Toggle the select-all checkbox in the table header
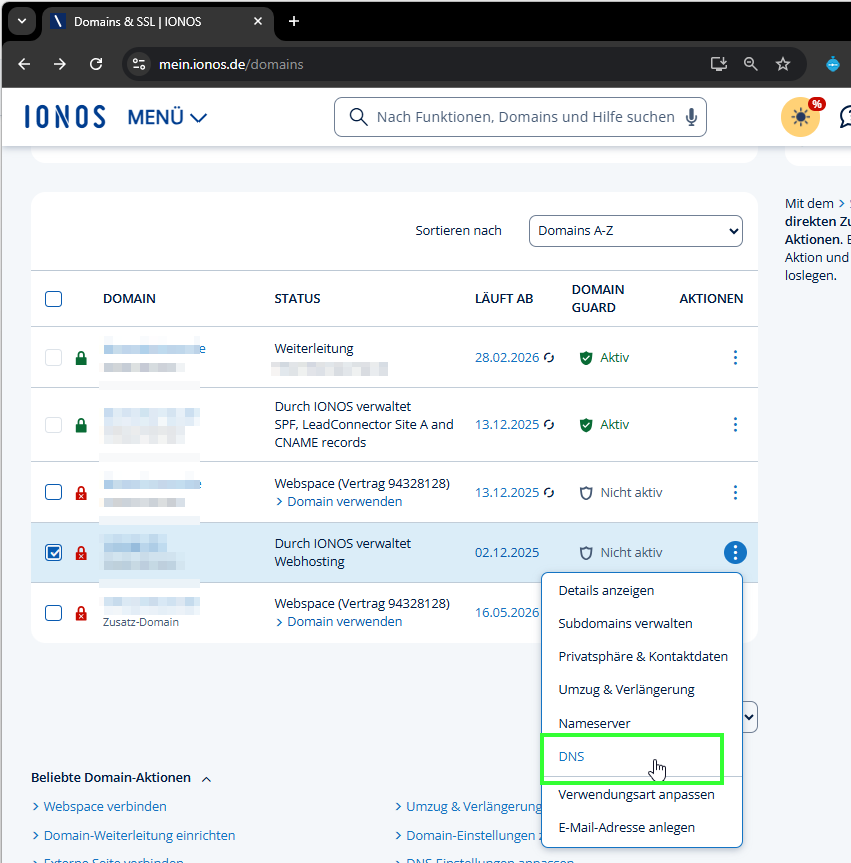 pos(54,299)
